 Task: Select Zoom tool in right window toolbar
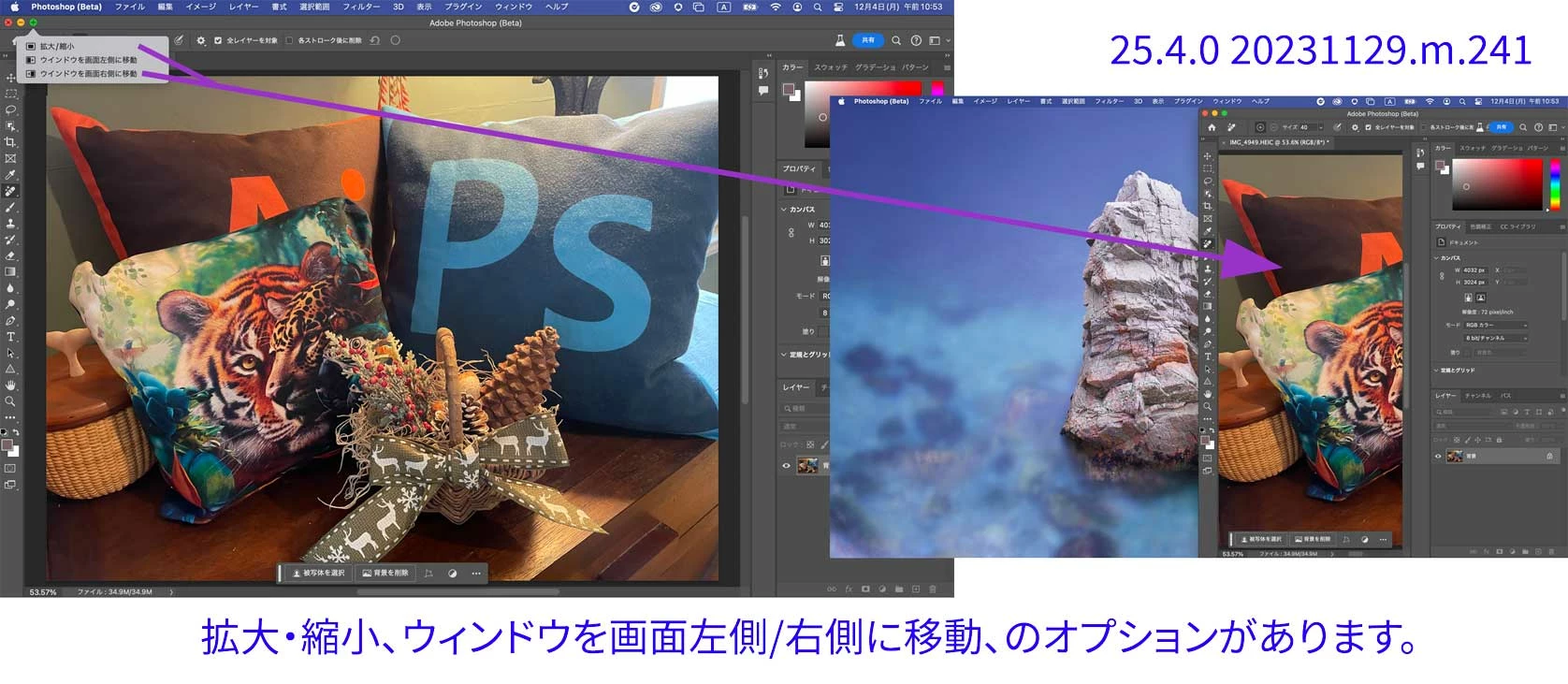click(1208, 407)
